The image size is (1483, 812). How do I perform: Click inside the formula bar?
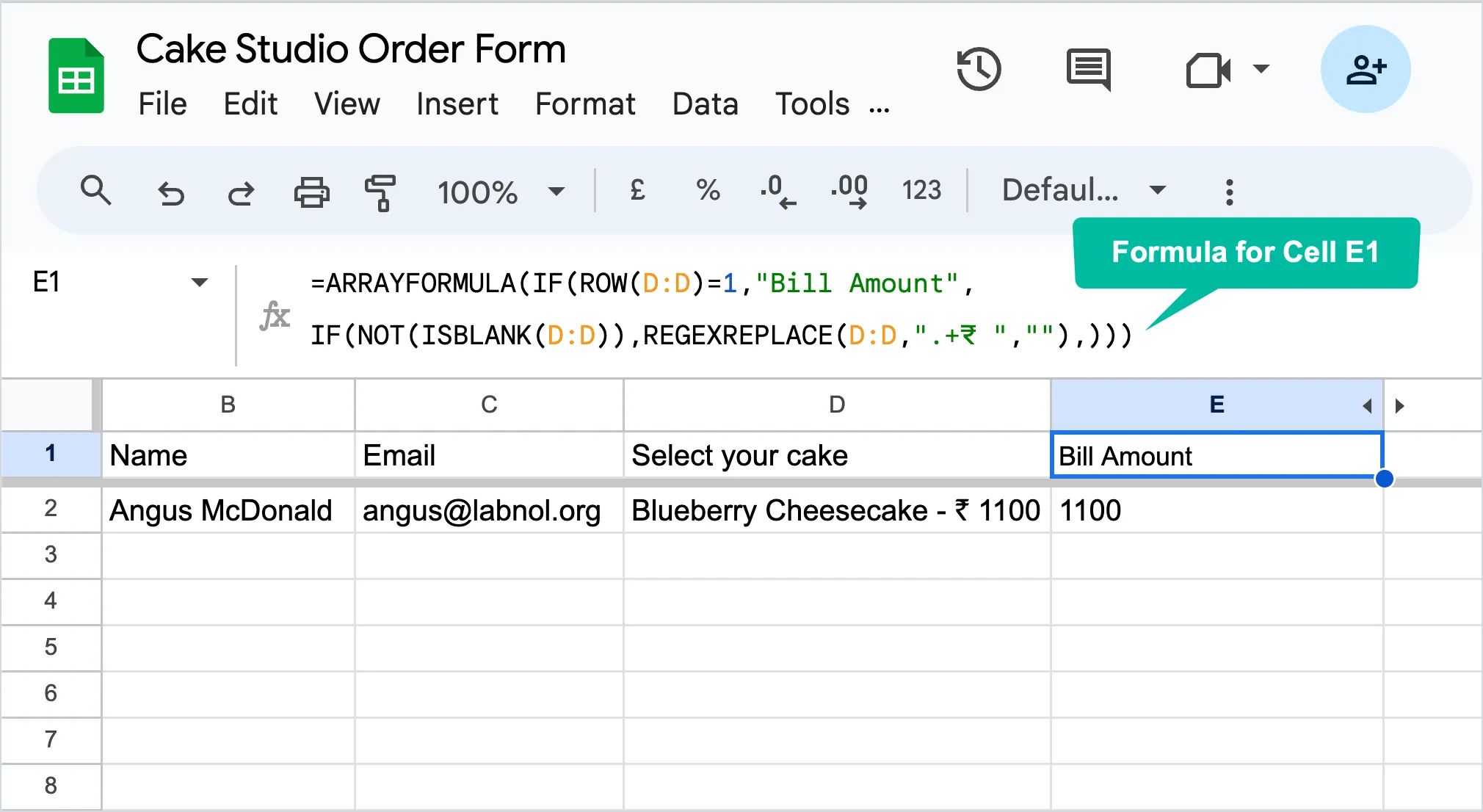click(x=661, y=308)
